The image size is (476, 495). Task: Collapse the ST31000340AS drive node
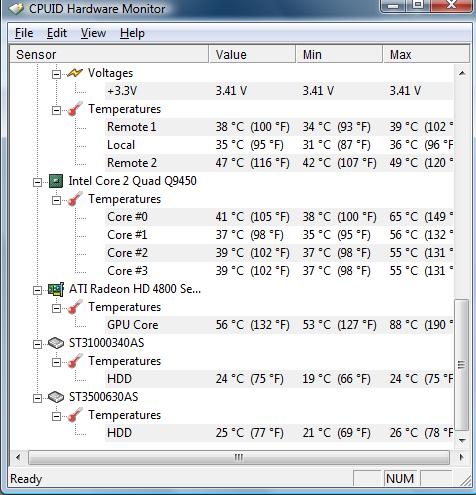point(37,344)
